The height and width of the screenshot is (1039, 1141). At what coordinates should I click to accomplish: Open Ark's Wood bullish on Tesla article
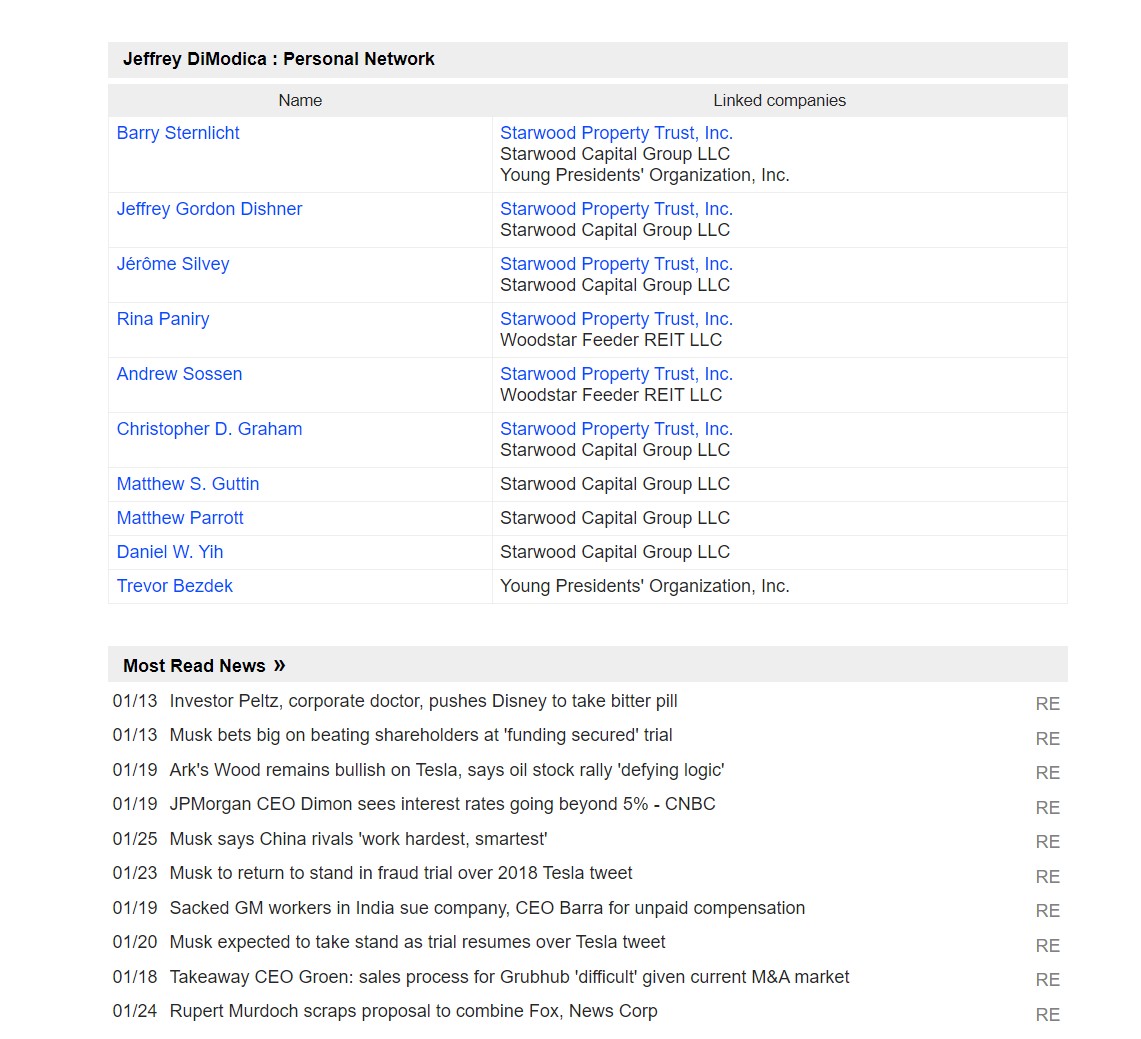coord(447,771)
